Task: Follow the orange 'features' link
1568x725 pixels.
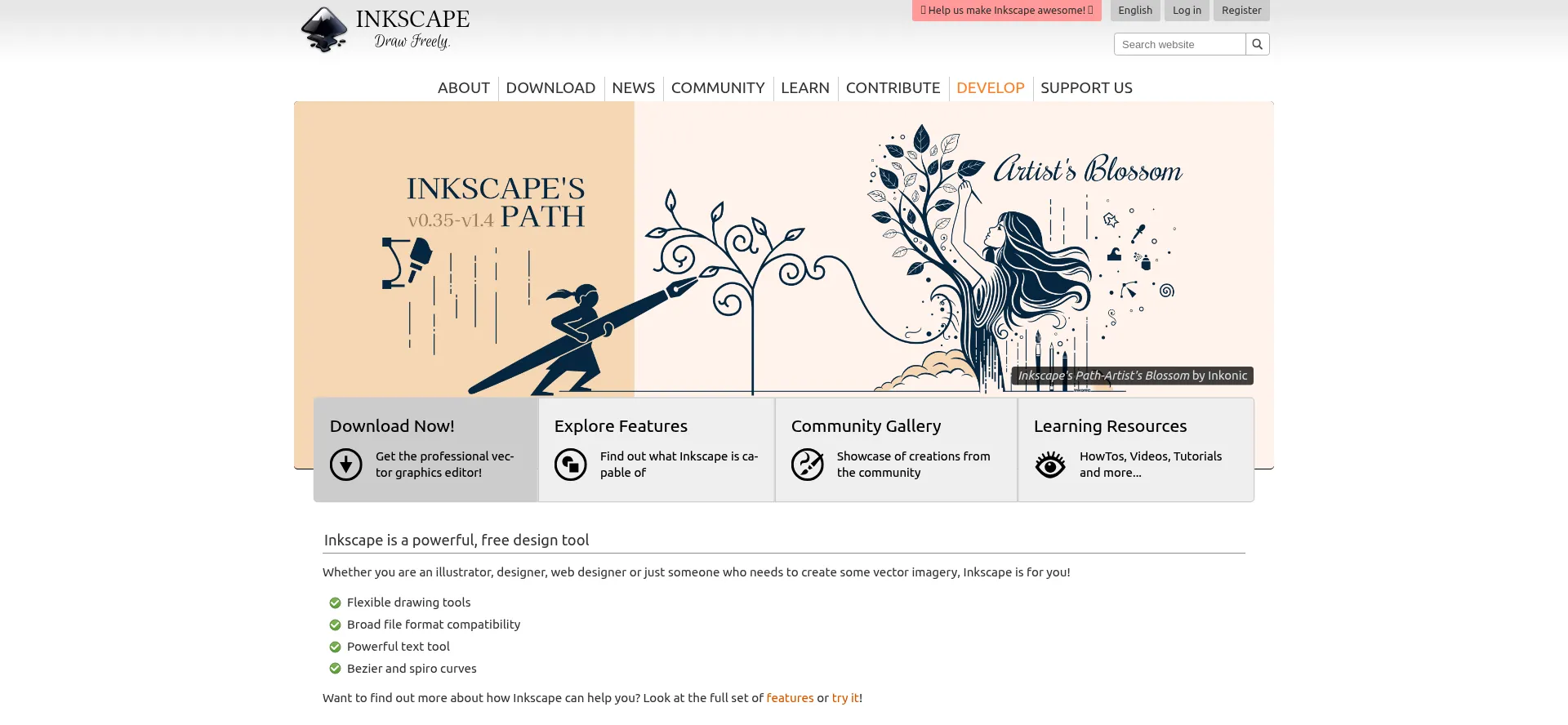Action: pyautogui.click(x=790, y=698)
